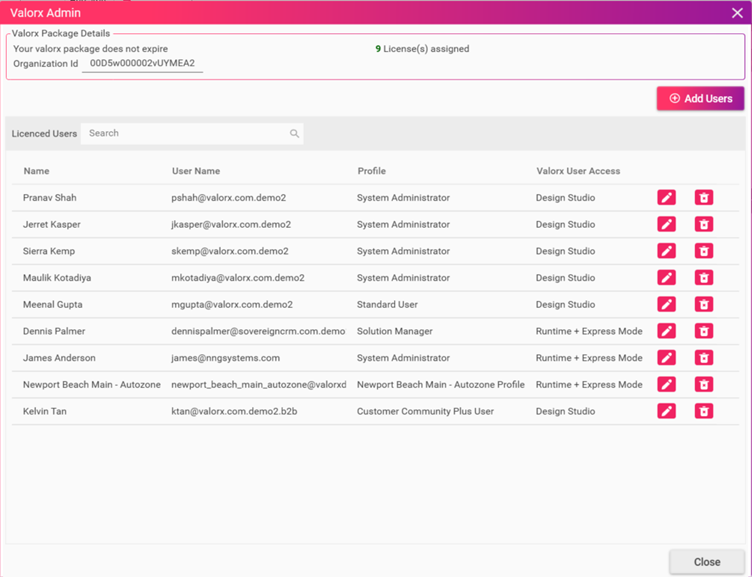Select the name Sierra Kemp

(x=48, y=251)
